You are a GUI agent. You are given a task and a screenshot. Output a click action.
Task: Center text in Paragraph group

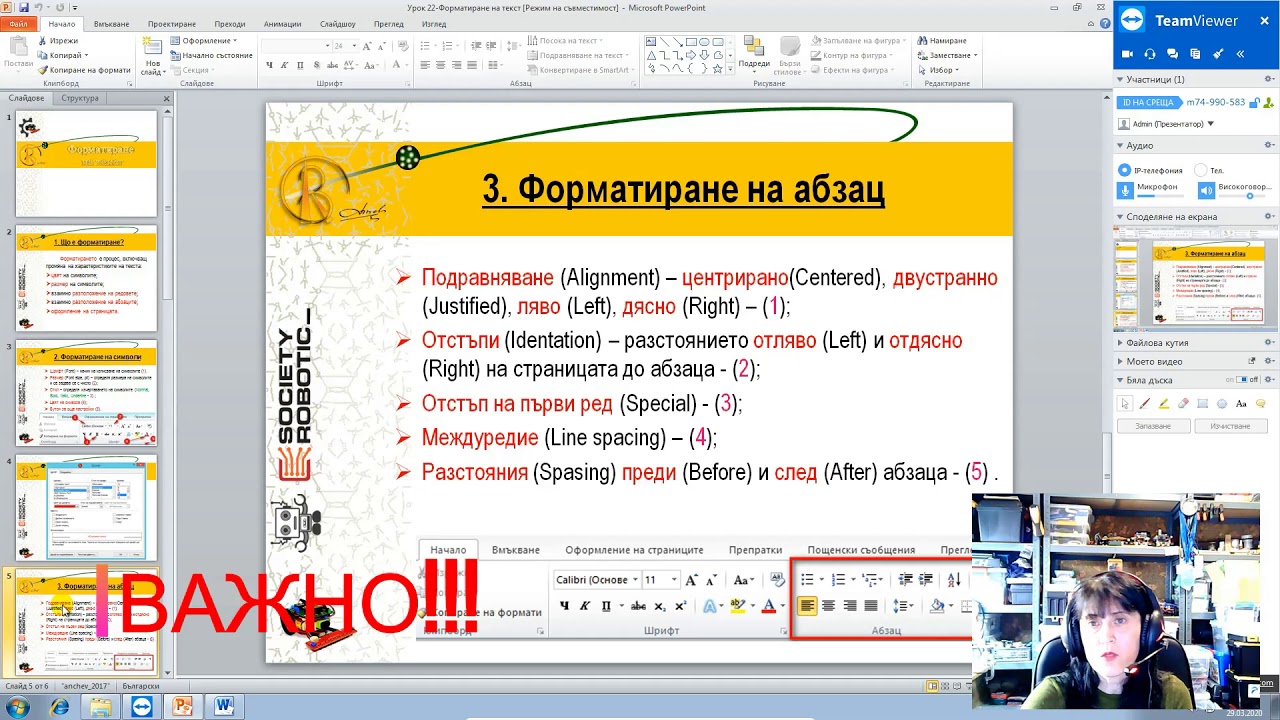pos(441,65)
